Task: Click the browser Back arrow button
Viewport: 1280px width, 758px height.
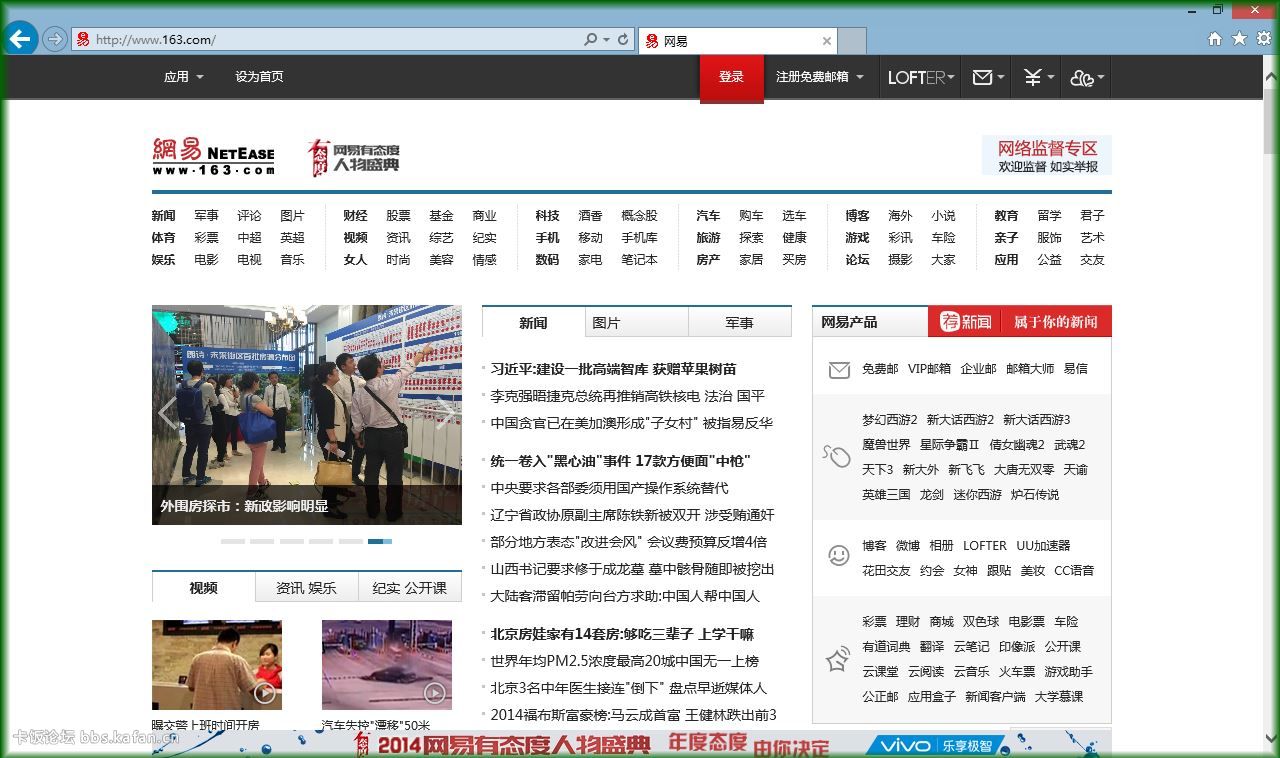Action: tap(20, 39)
